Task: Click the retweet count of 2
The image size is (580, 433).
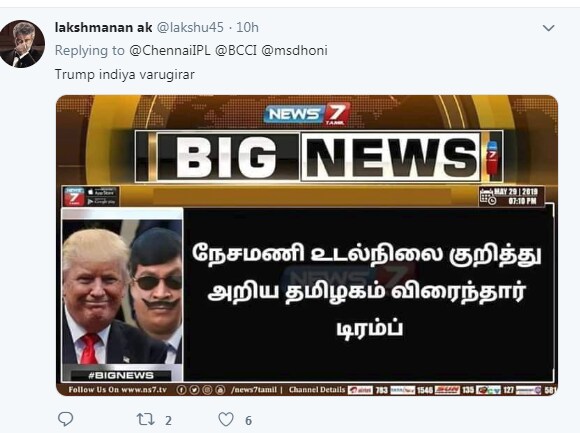Action: tap(168, 420)
